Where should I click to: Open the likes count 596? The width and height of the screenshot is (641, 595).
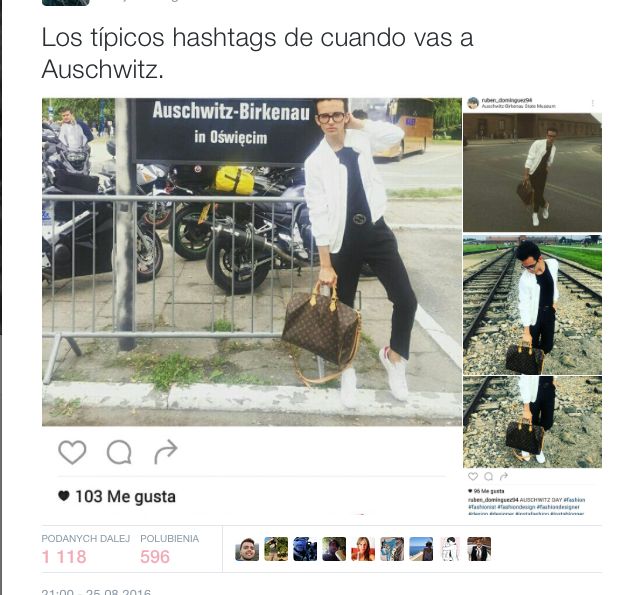(155, 557)
